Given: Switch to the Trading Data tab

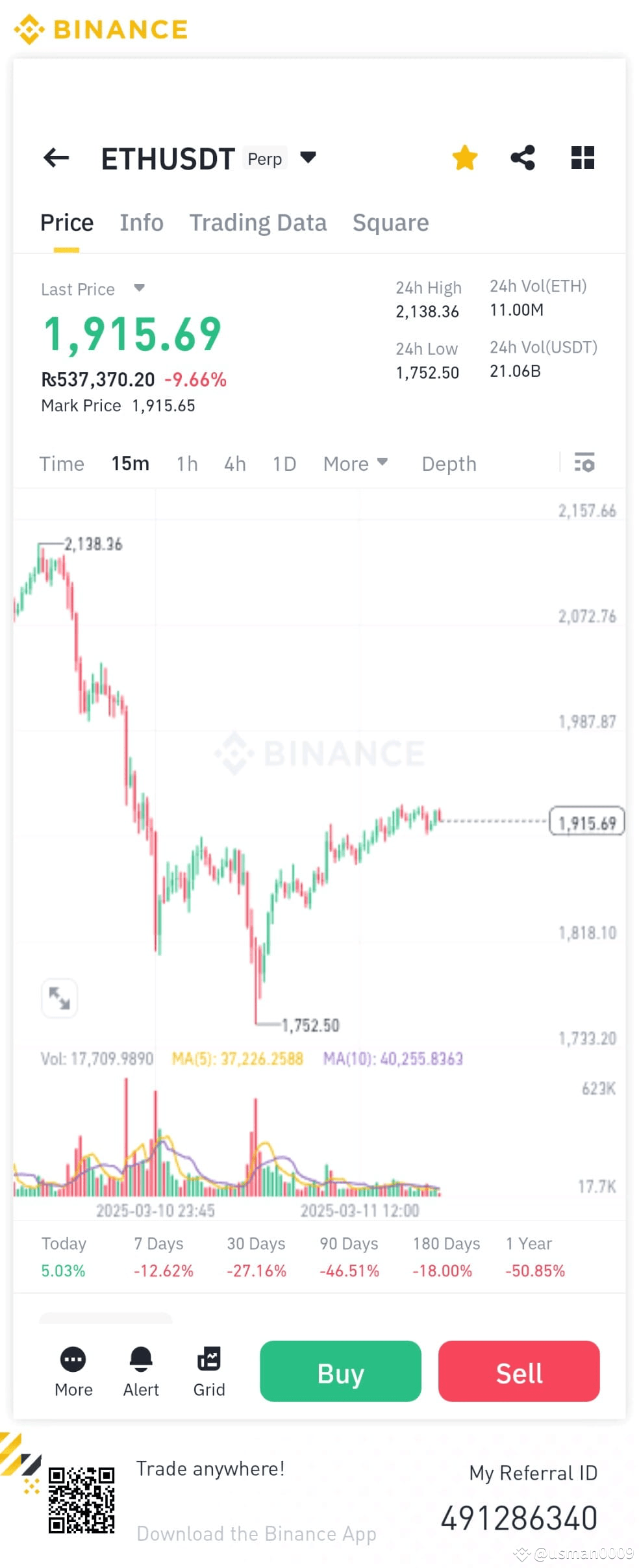Looking at the screenshot, I should (258, 222).
